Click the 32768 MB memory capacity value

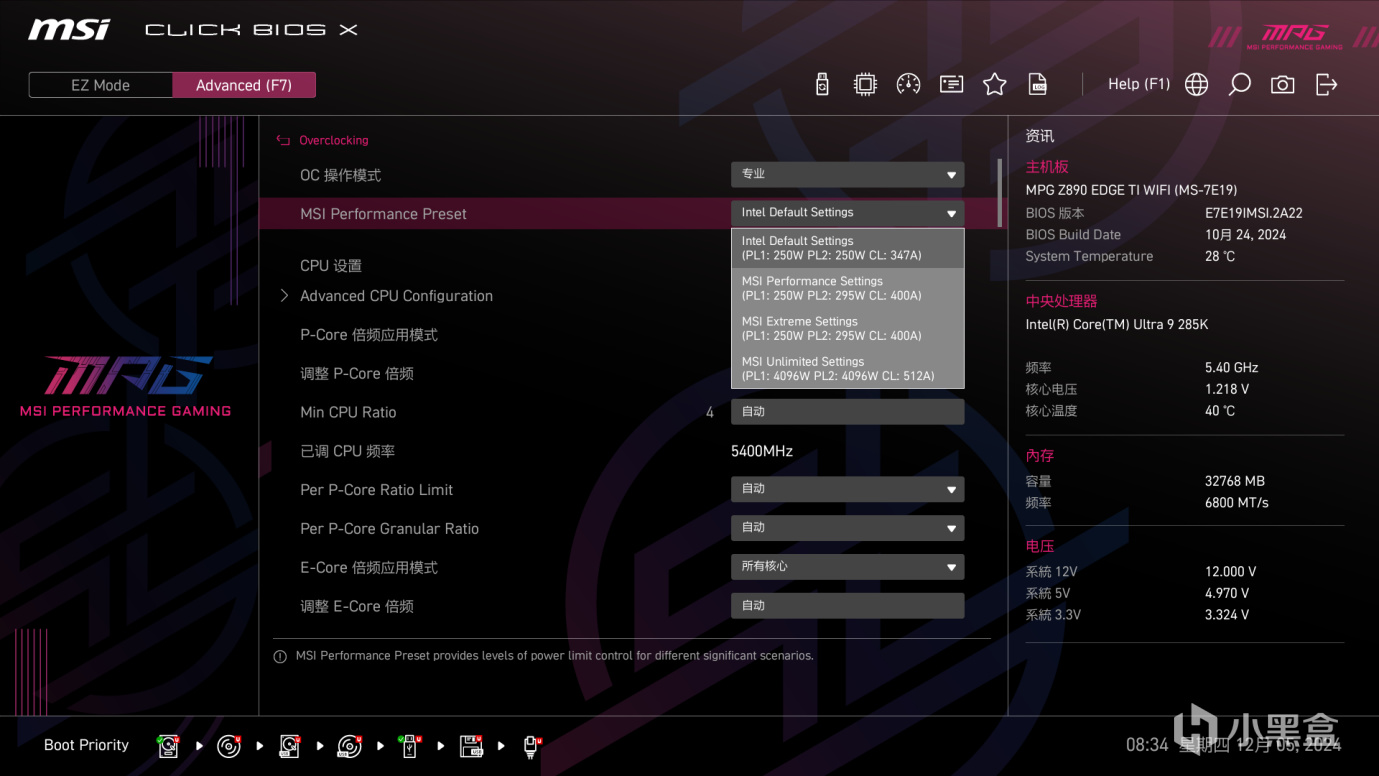[x=1235, y=481]
